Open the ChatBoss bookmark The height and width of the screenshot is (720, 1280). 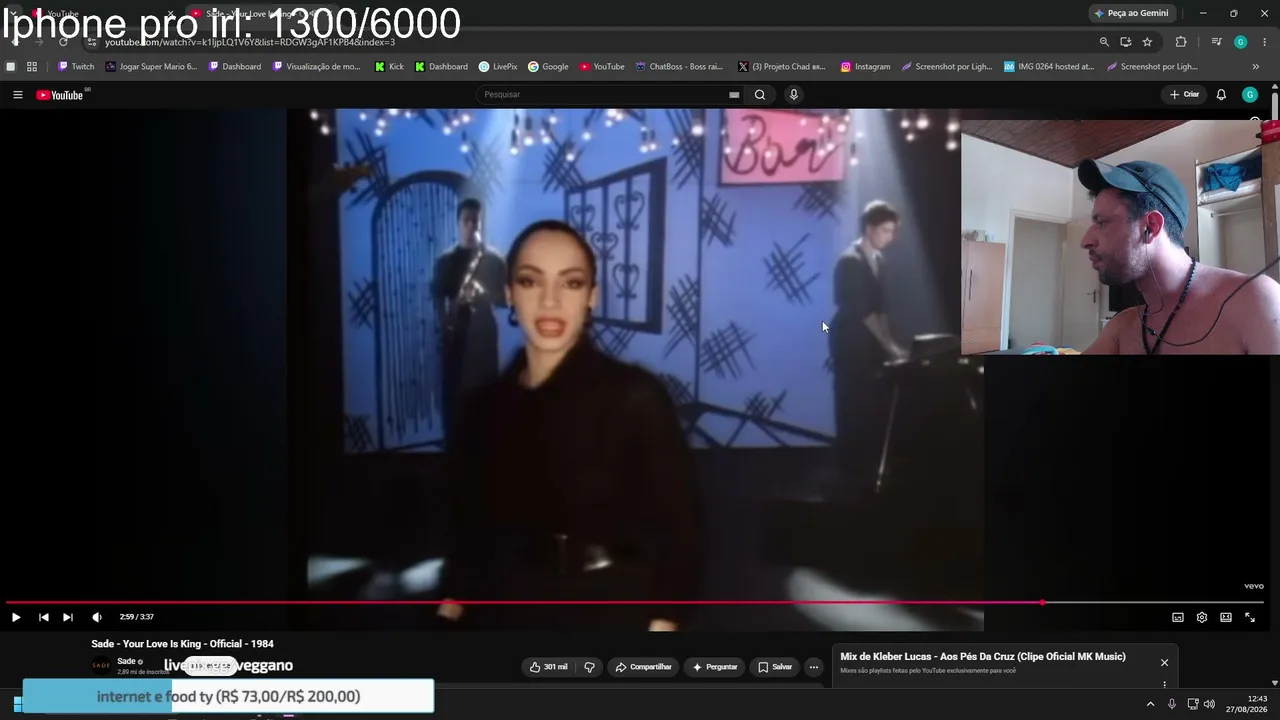[679, 67]
